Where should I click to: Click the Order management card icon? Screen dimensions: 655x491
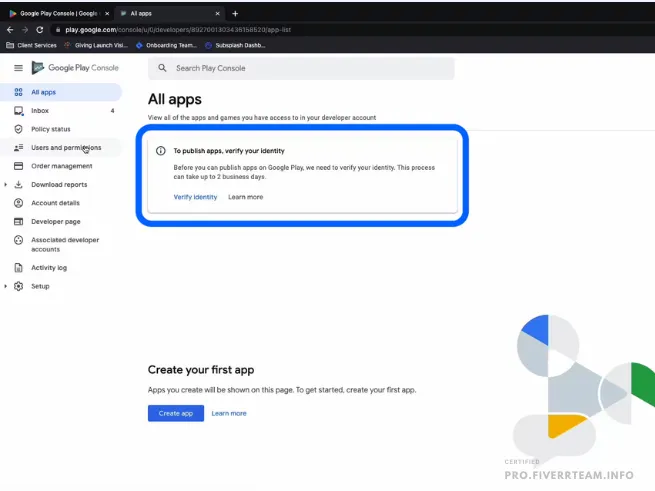coord(18,166)
